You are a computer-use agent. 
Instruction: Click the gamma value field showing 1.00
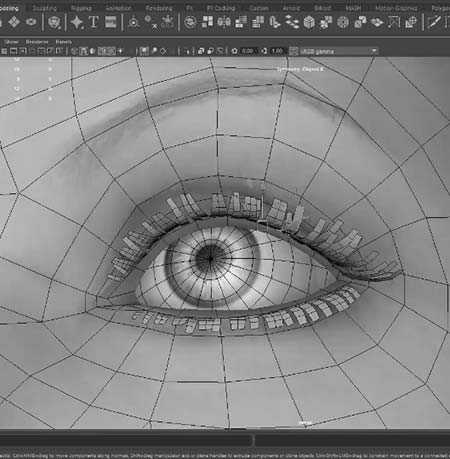pos(277,51)
